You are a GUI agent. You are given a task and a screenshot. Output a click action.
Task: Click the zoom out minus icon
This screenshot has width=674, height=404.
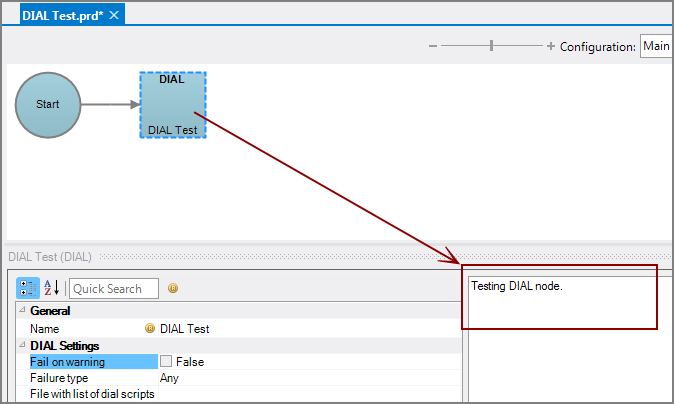click(433, 46)
